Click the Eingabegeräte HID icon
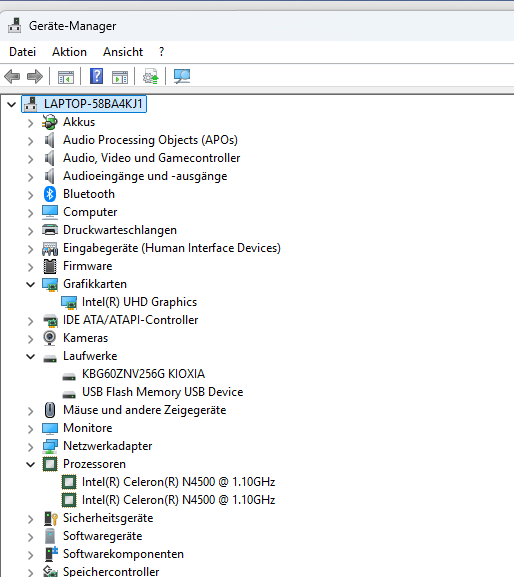 (50, 248)
